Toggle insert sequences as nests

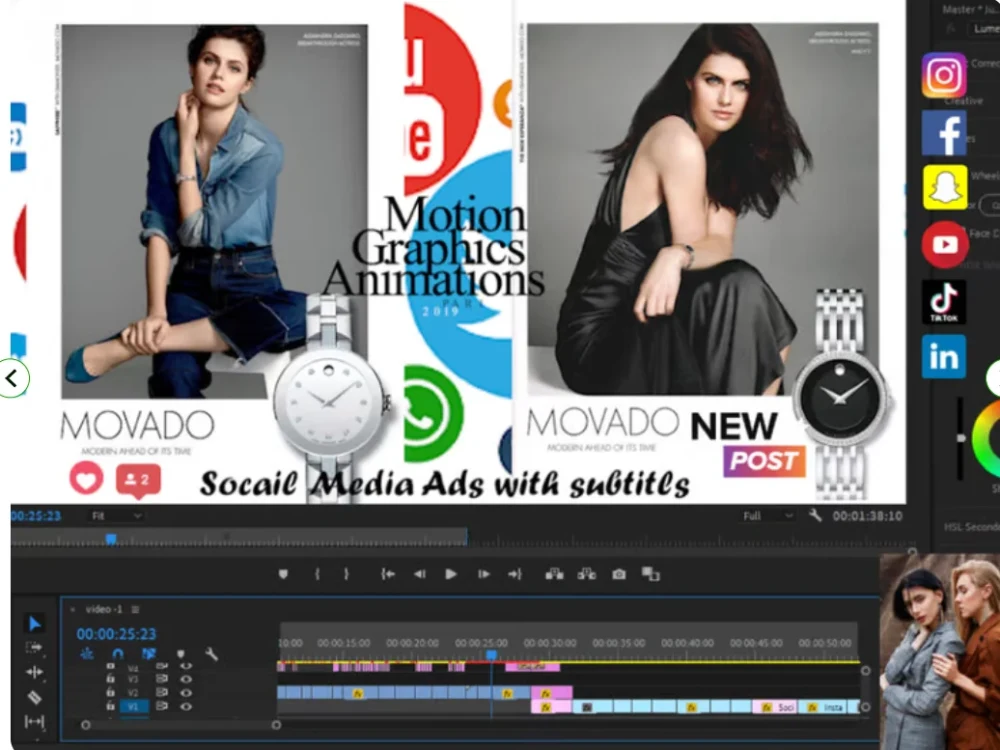point(87,654)
